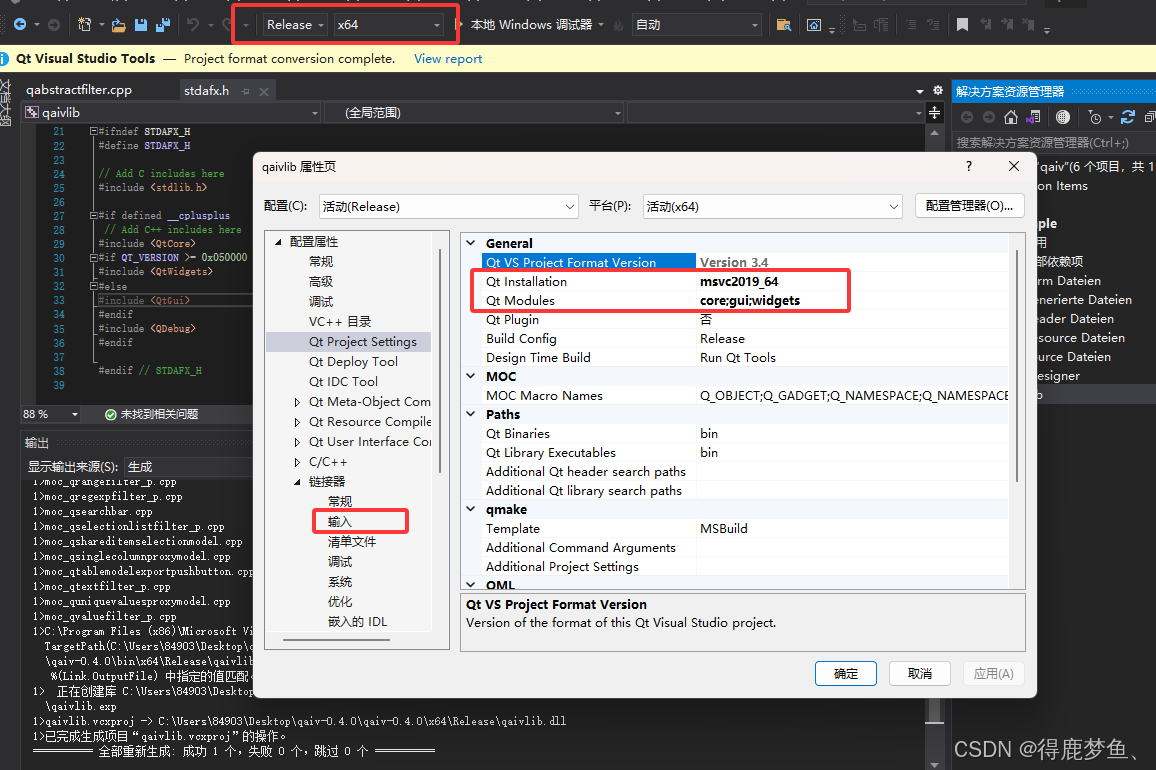Click the undo arrow icon
Screen dimensions: 1156x770
(192, 25)
